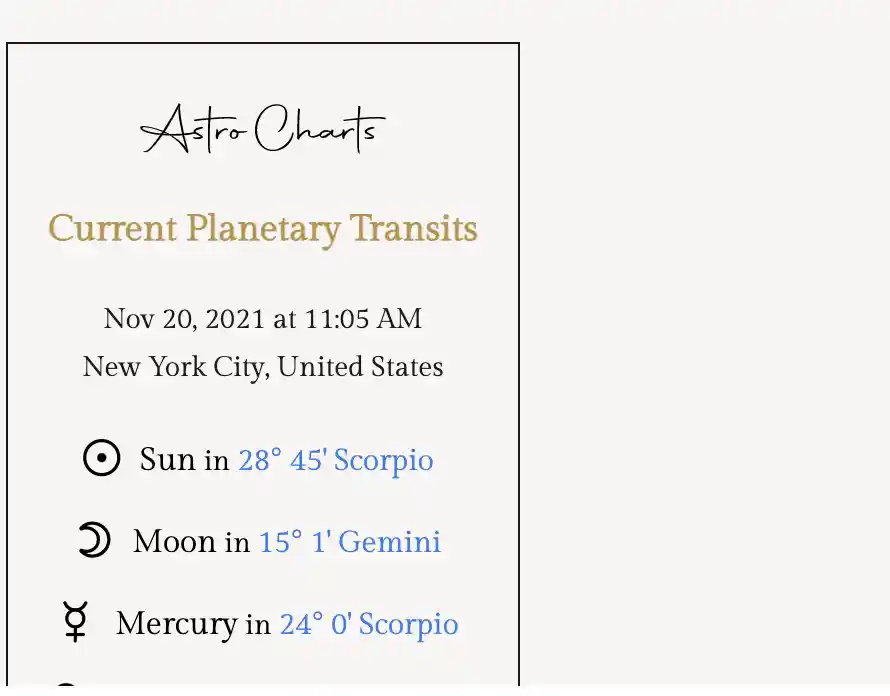This screenshot has height=696, width=890.
Task: Click the word Current in the heading
Action: pyautogui.click(x=112, y=228)
